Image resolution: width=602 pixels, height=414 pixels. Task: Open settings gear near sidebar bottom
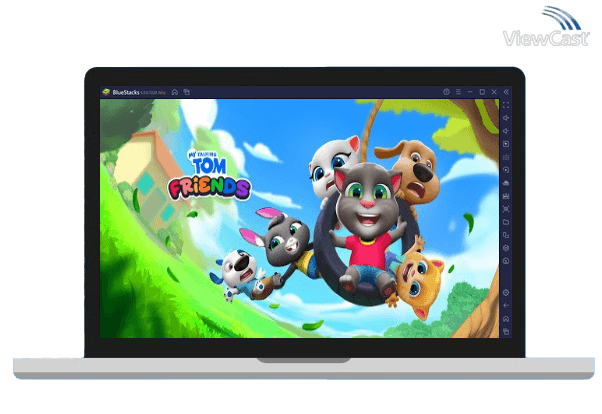[506, 293]
